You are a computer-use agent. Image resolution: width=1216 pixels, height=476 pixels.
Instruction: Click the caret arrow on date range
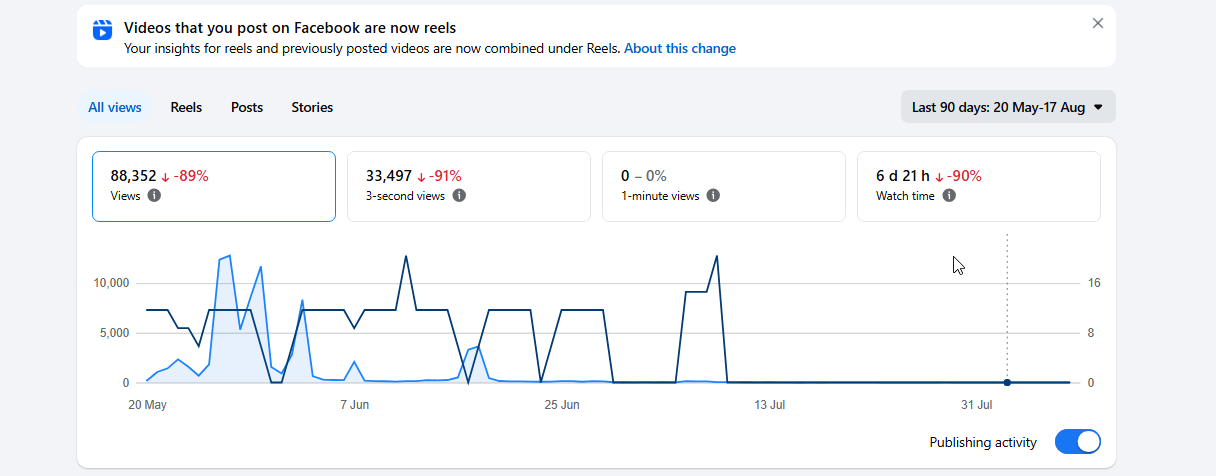[1098, 107]
